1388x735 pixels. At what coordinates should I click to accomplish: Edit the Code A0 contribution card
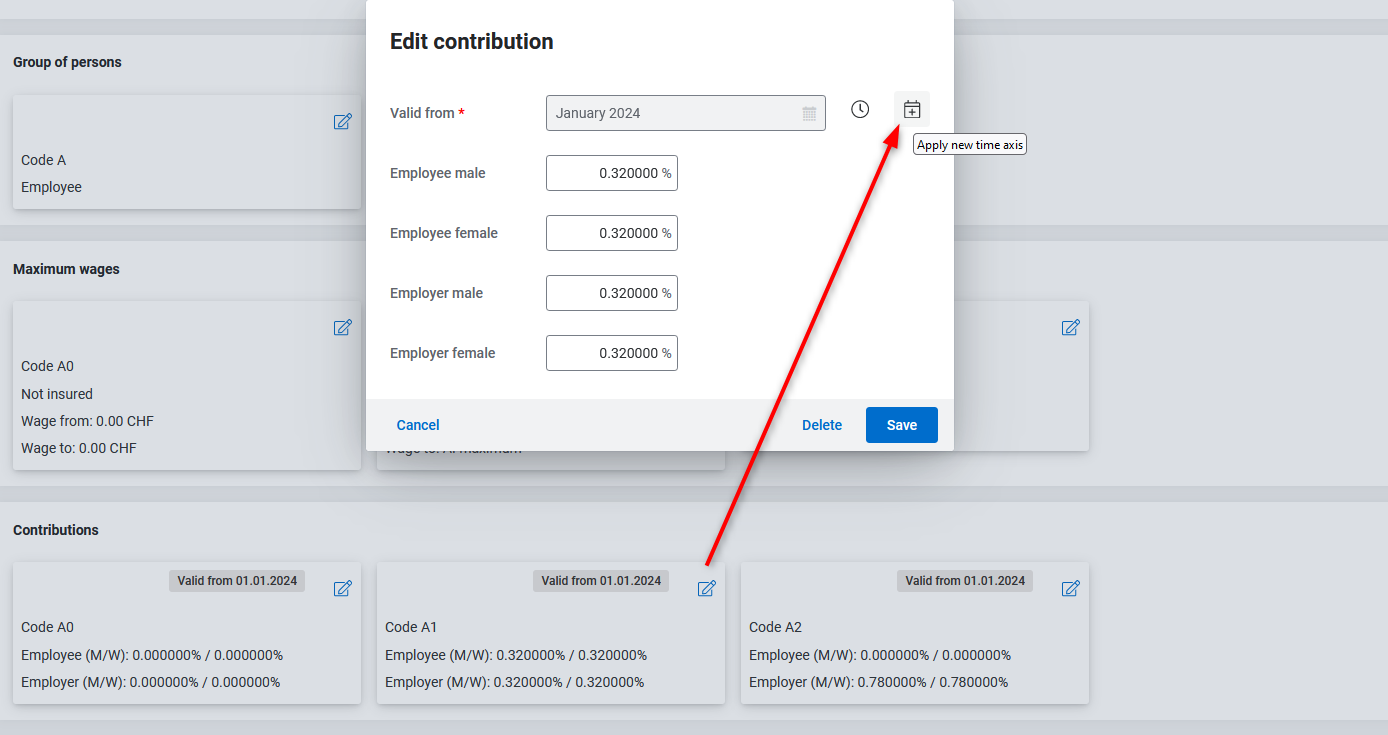click(343, 588)
